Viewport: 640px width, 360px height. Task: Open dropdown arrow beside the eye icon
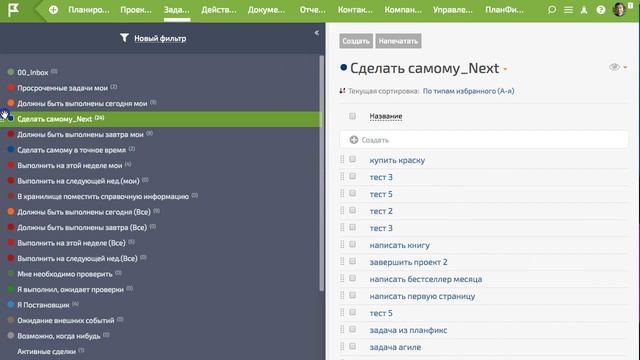[625, 67]
